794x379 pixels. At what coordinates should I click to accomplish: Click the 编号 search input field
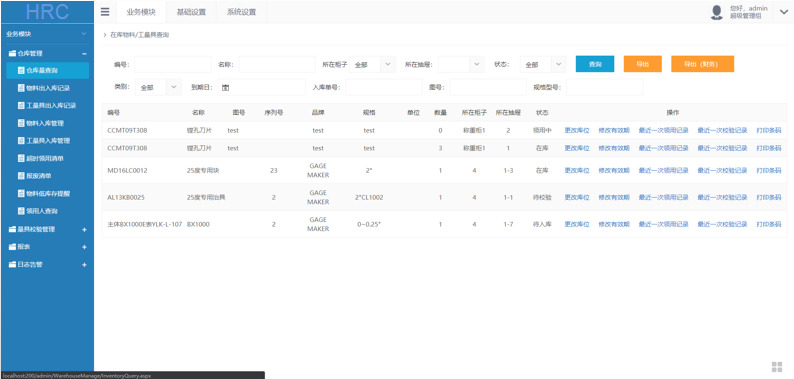point(173,64)
